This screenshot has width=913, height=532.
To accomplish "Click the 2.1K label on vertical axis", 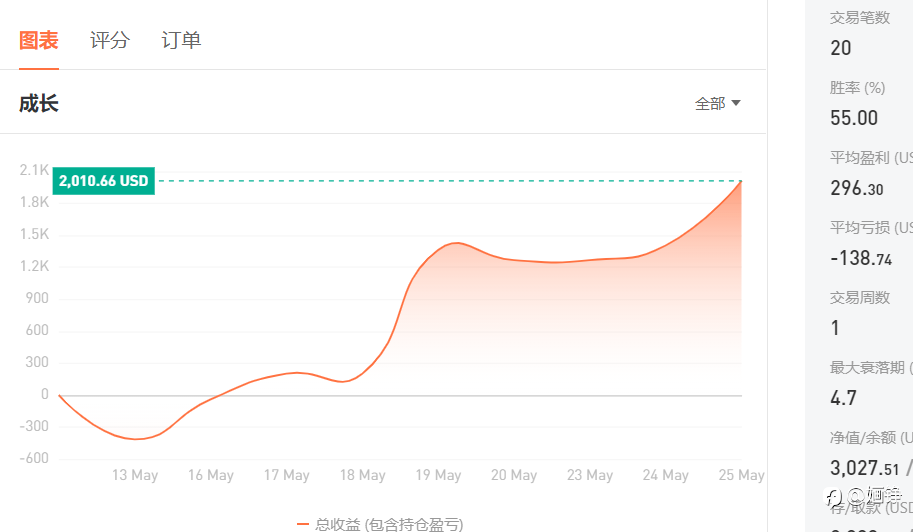I will [34, 170].
